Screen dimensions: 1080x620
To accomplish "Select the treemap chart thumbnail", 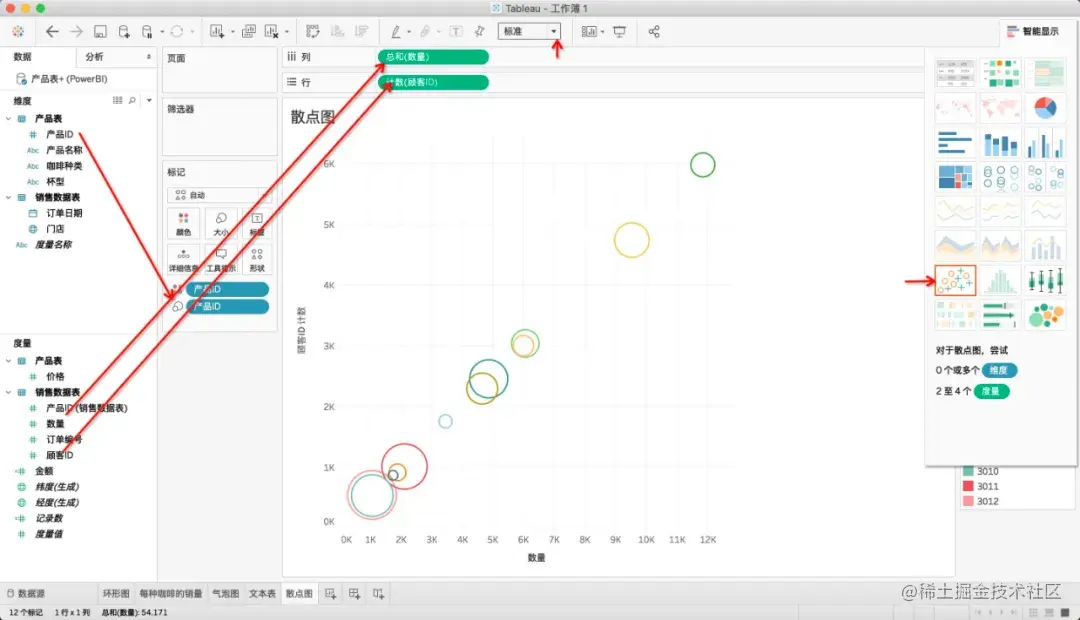I will pos(955,177).
